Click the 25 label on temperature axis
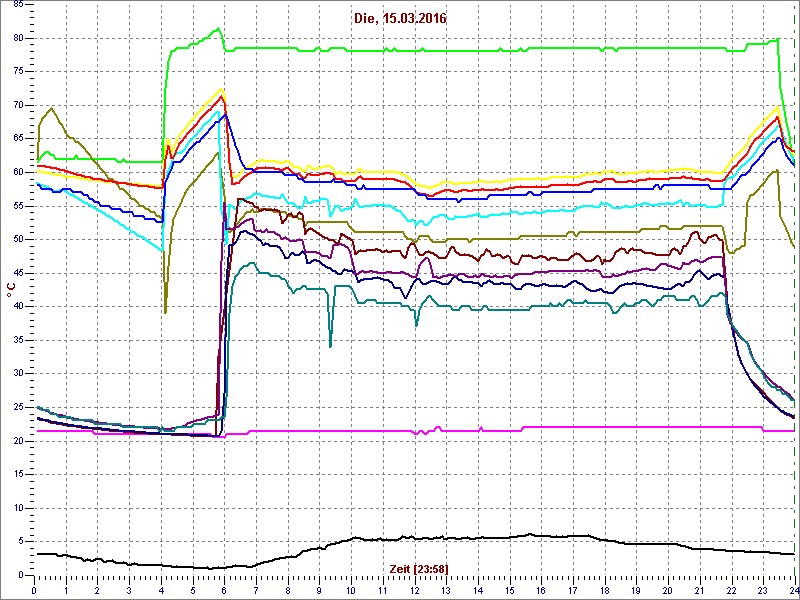The height and width of the screenshot is (600, 800). pos(17,408)
